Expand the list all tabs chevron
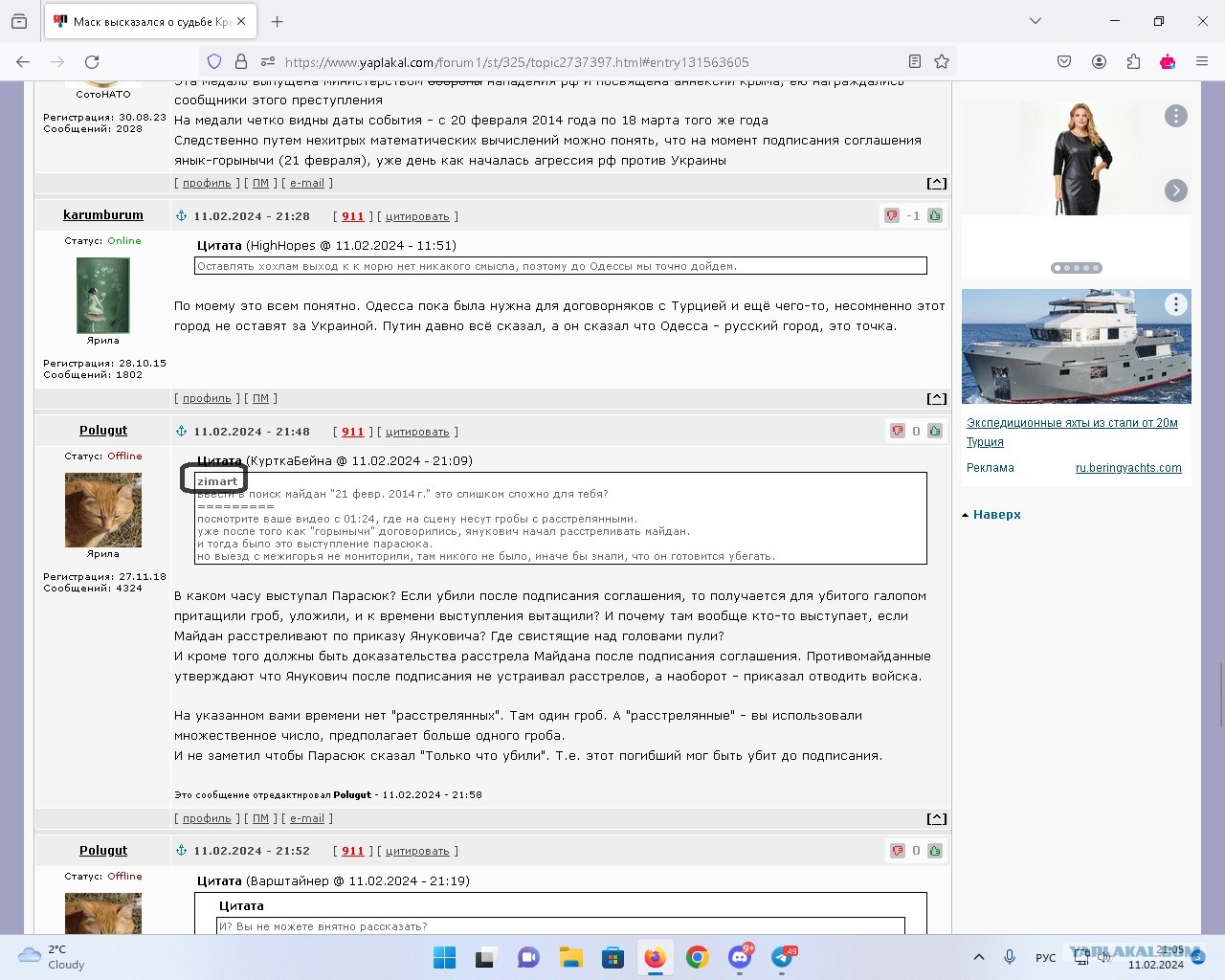 [1035, 21]
